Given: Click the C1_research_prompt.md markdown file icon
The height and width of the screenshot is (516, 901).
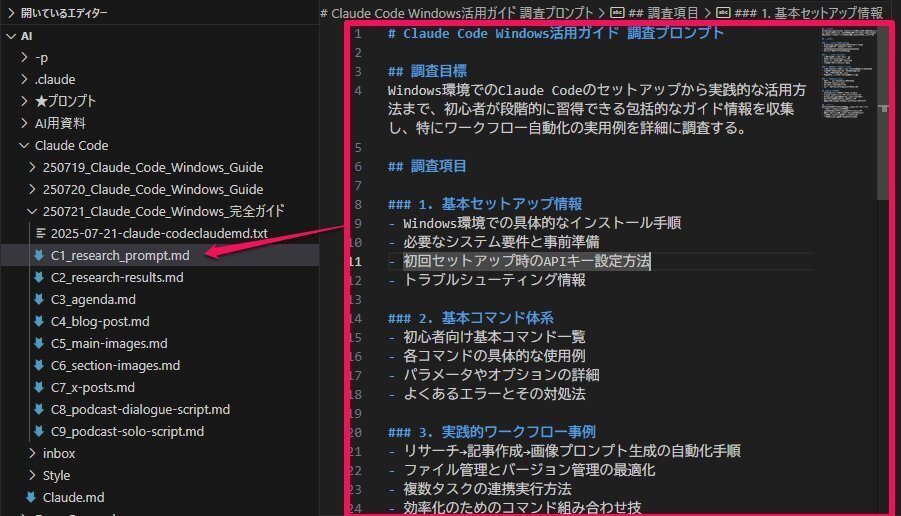Looking at the screenshot, I should (x=39, y=255).
